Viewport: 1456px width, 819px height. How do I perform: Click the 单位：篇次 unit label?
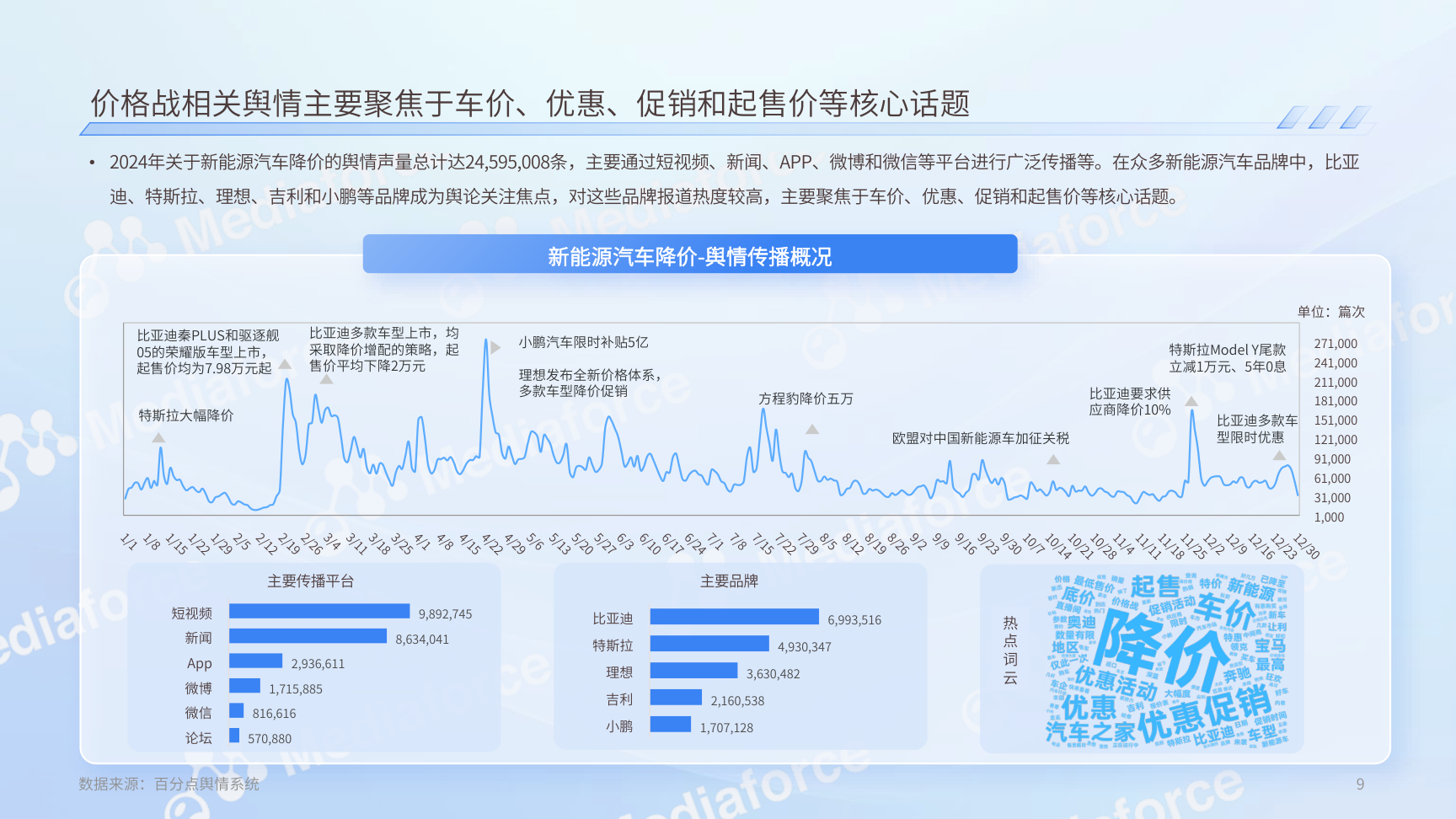point(1331,312)
